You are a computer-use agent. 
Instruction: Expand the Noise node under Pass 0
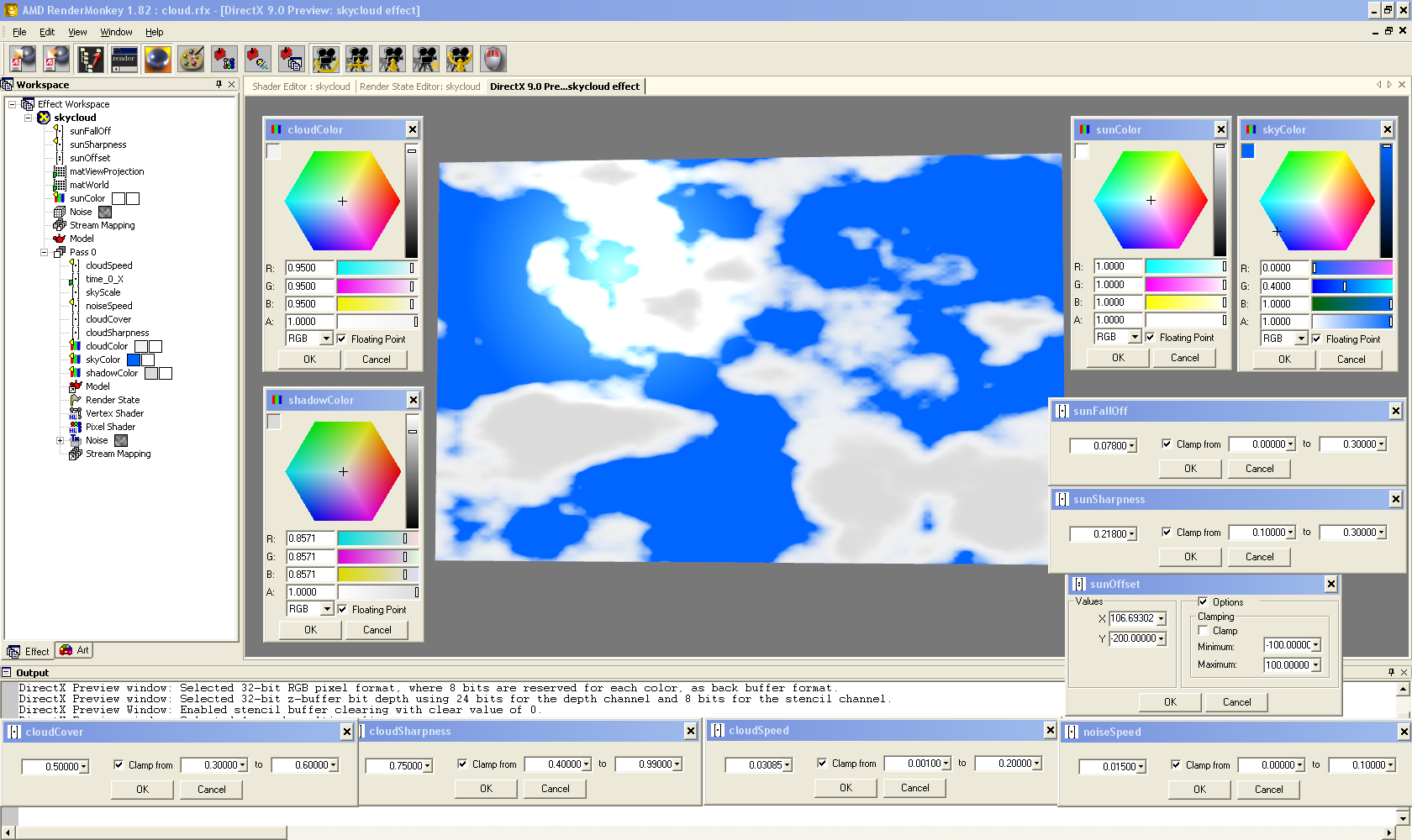pos(60,440)
